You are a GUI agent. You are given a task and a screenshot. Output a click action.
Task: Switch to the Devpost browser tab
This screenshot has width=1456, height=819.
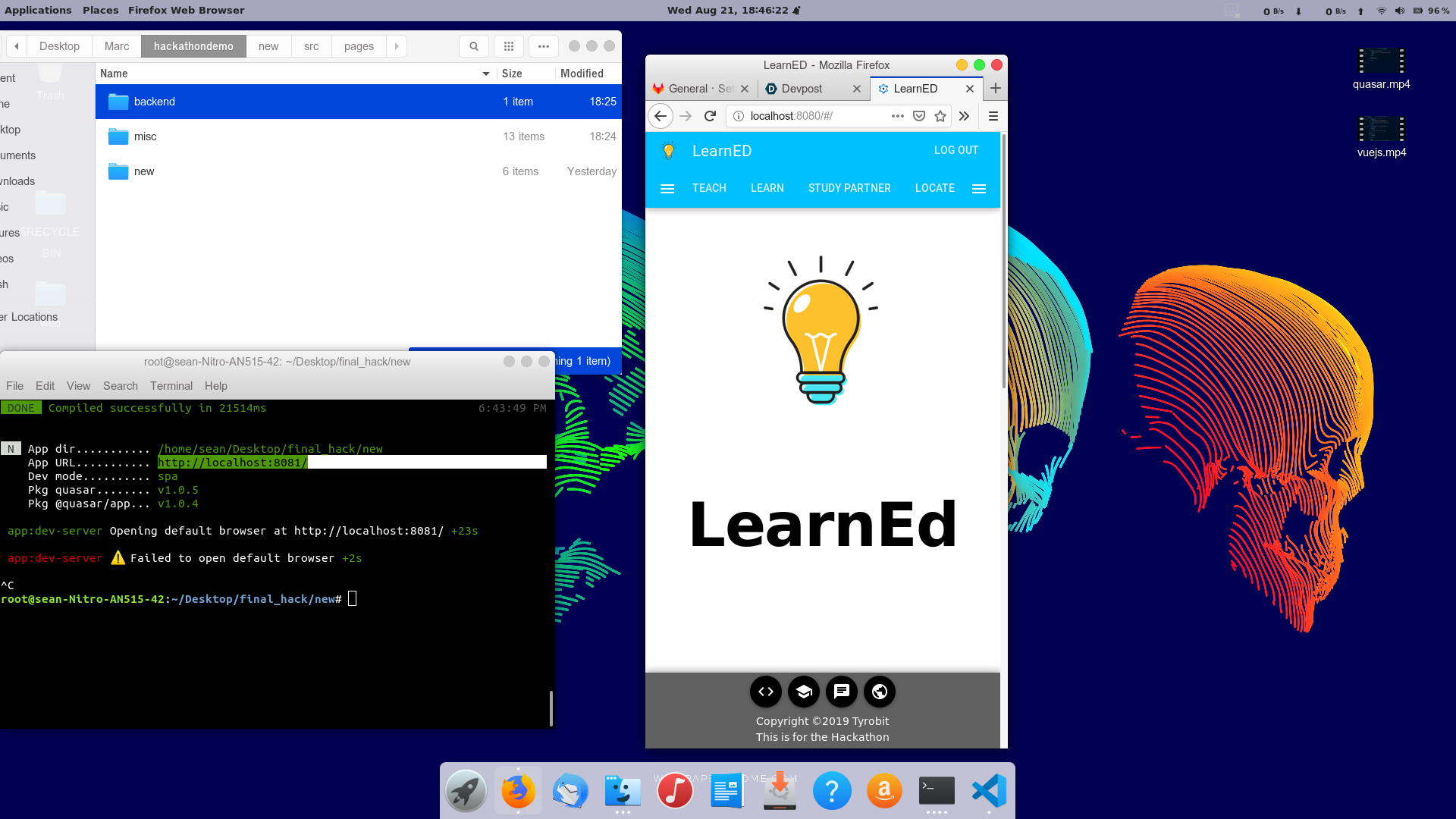(802, 89)
